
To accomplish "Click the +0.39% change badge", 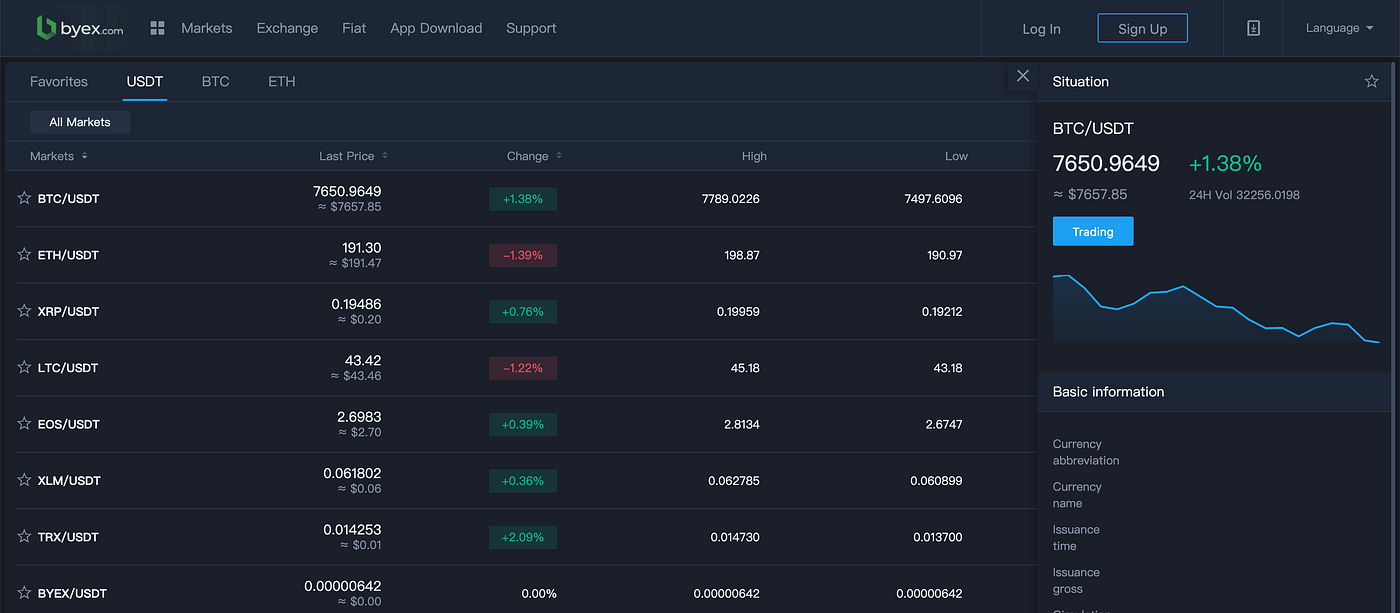I will coord(523,424).
